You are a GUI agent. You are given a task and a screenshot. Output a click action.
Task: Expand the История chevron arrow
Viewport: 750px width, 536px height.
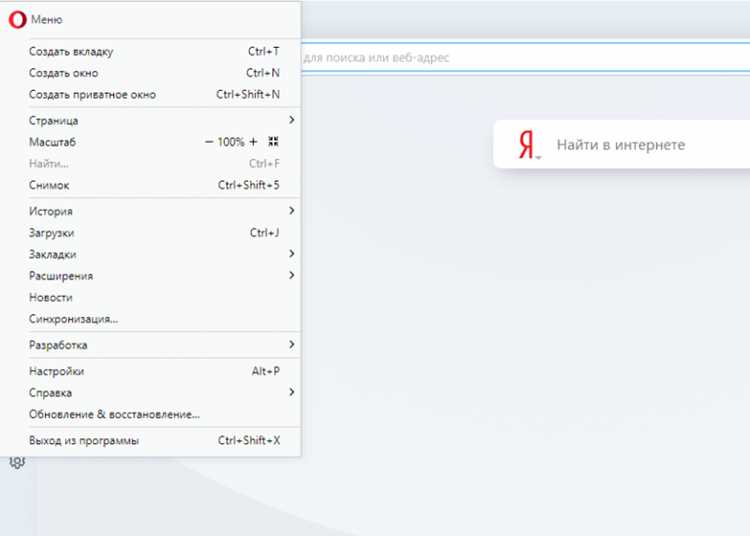tap(291, 210)
